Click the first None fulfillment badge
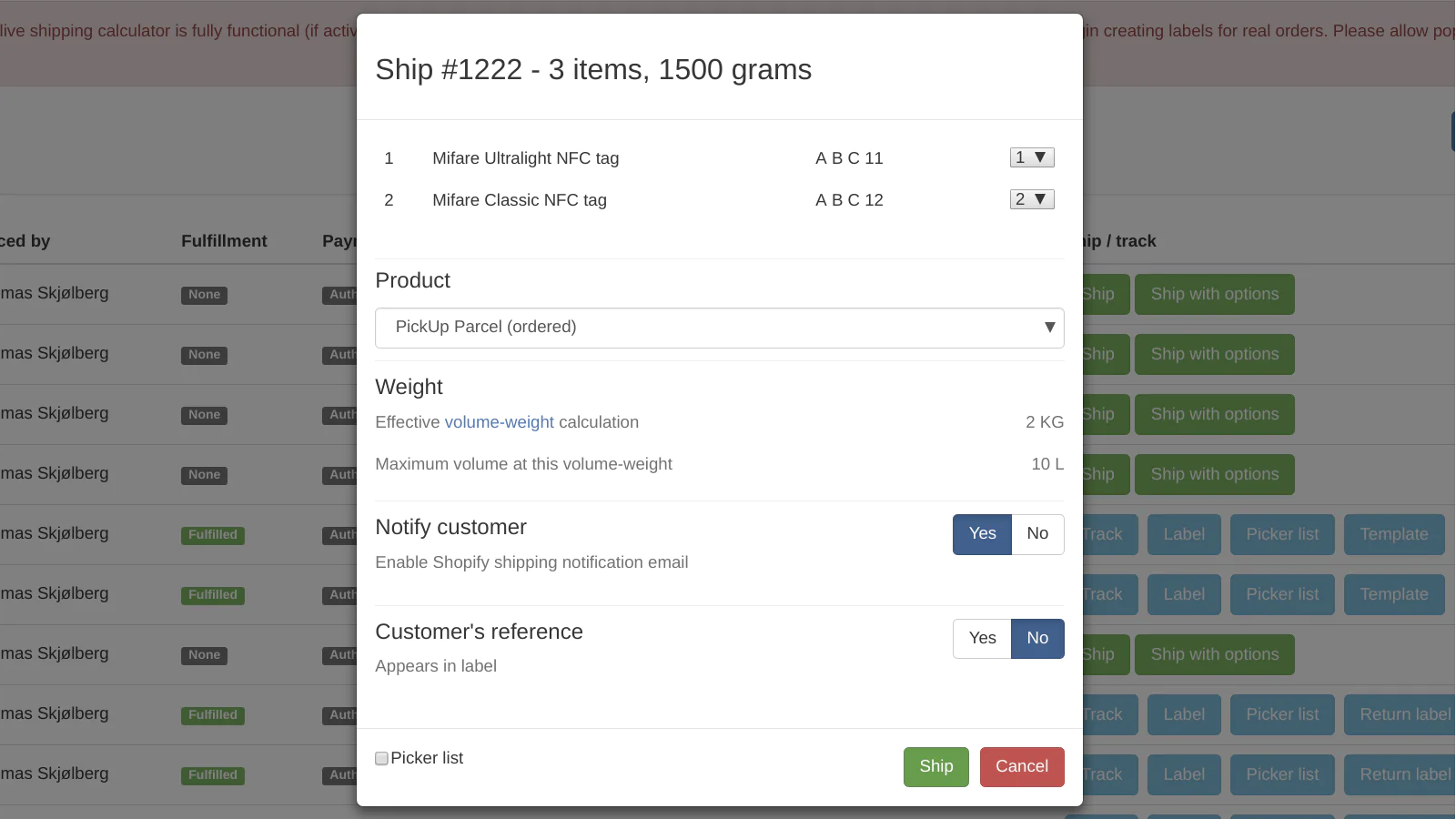 pos(204,295)
